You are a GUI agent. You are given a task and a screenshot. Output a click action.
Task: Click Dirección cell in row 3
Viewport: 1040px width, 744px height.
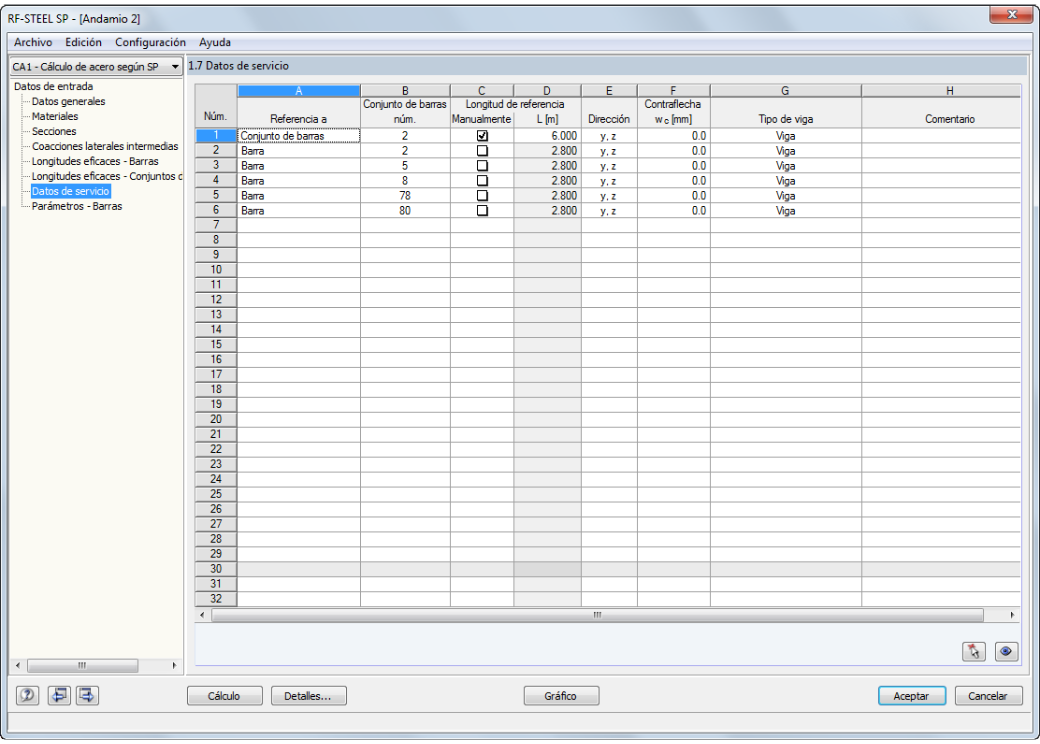[x=608, y=166]
